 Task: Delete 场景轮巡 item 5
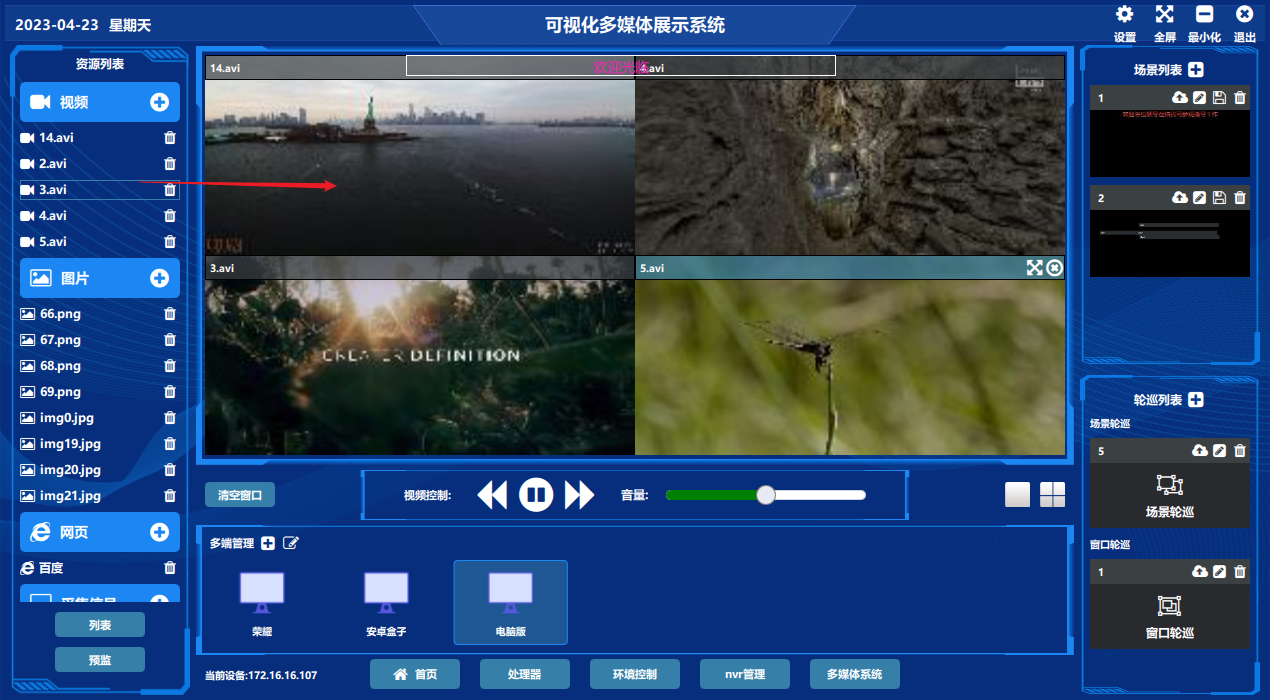tap(1240, 451)
